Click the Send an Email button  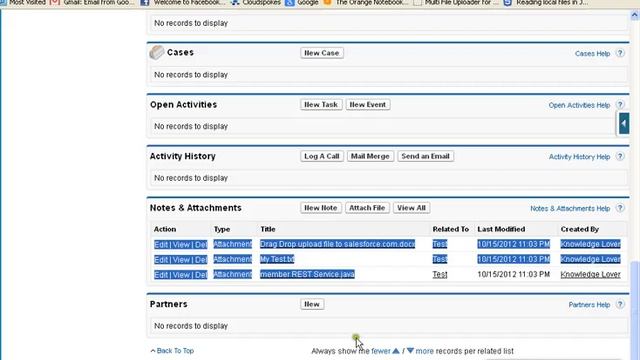tap(425, 156)
